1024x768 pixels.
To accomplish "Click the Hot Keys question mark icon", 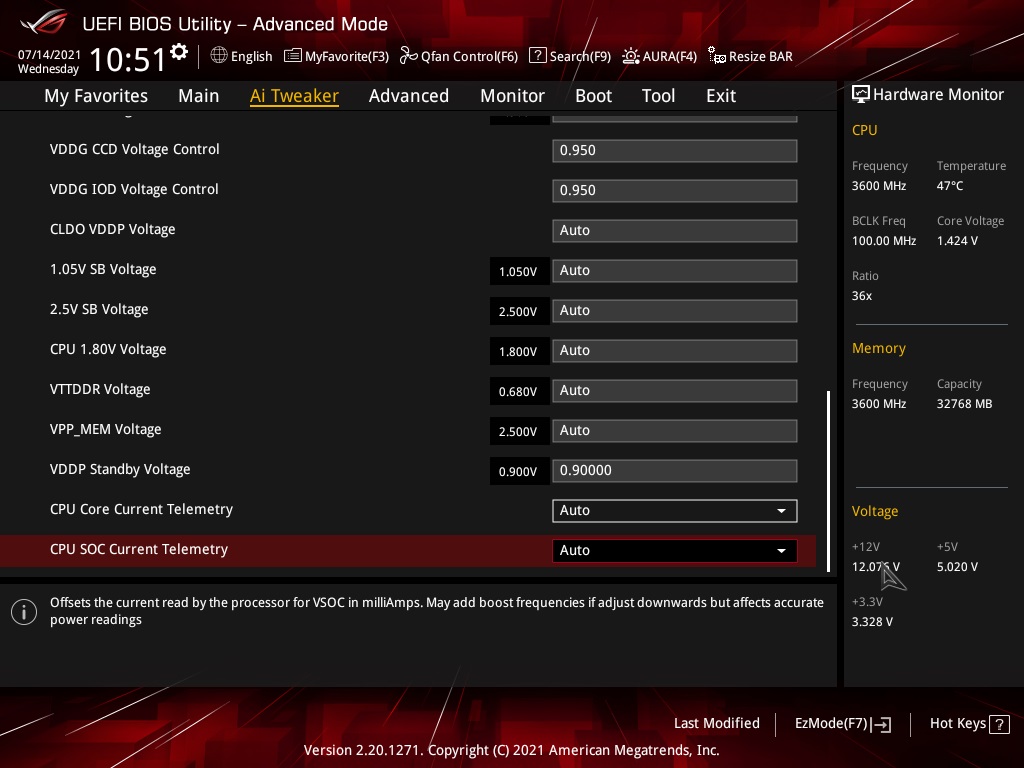I will [999, 724].
